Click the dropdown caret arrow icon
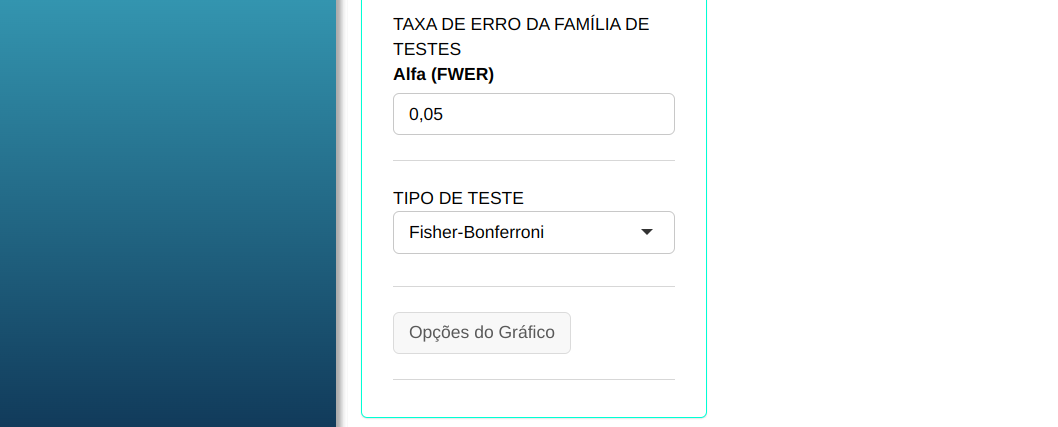The width and height of the screenshot is (1058, 427). [647, 233]
